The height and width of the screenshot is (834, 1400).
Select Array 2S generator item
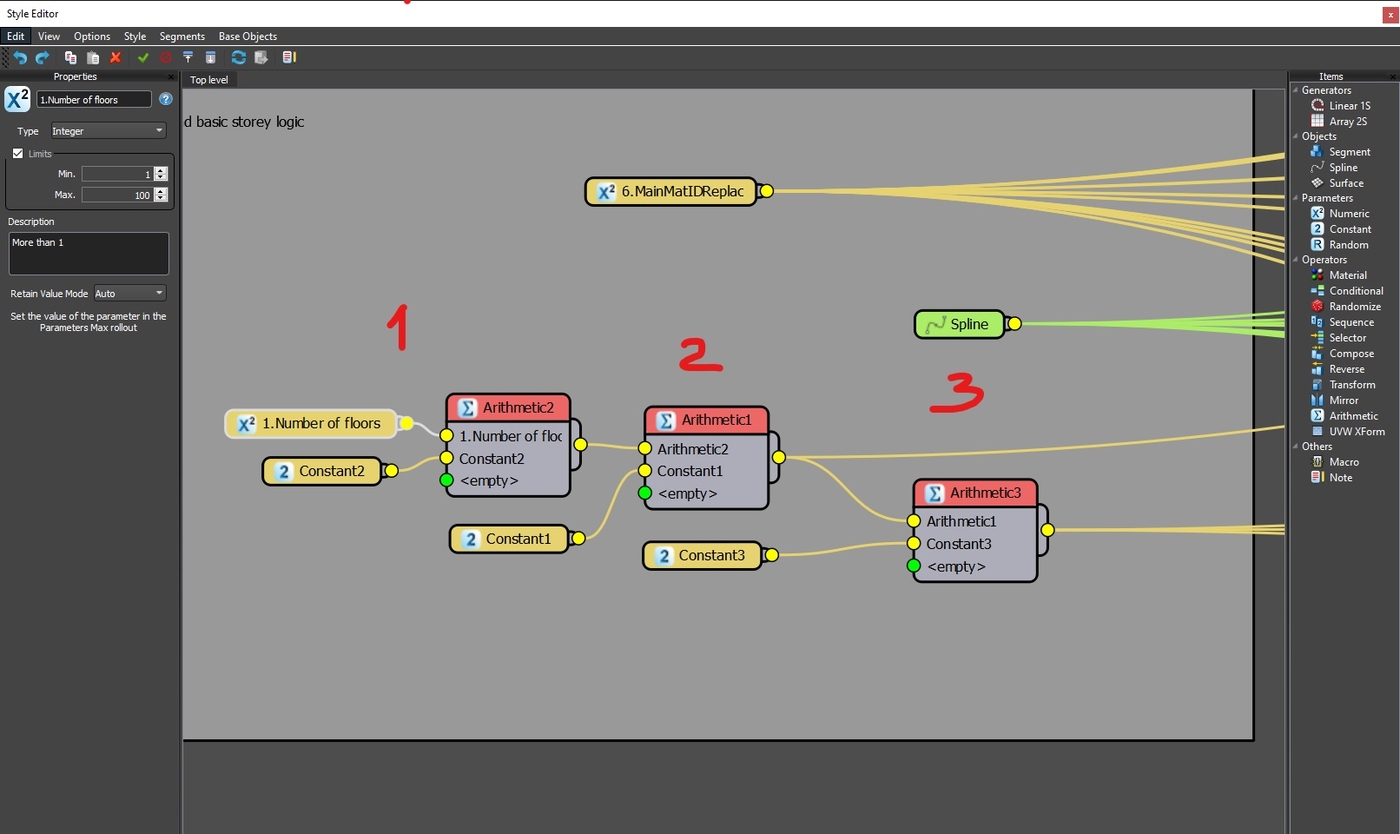1339,121
